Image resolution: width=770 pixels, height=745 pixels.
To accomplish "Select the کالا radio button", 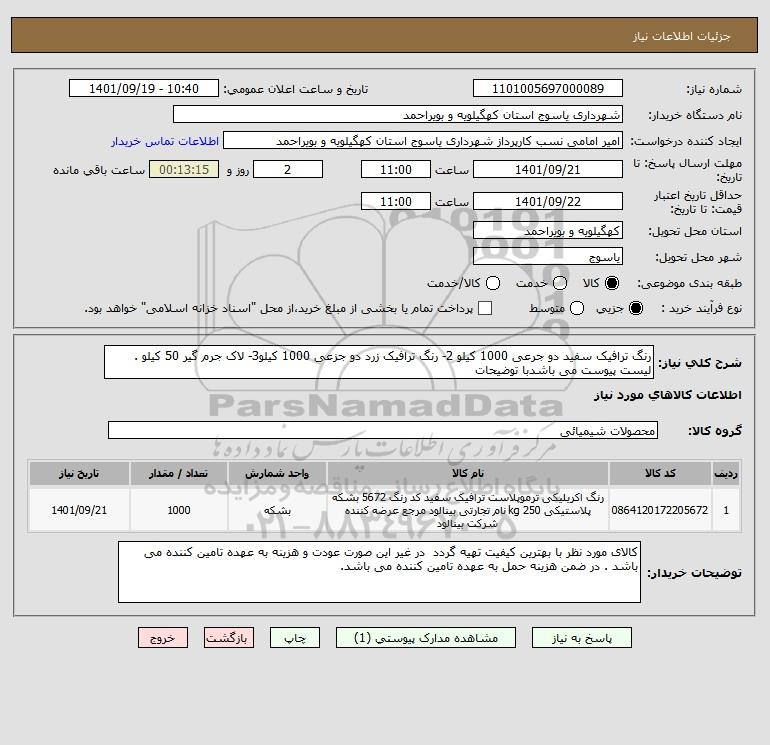I will point(612,283).
